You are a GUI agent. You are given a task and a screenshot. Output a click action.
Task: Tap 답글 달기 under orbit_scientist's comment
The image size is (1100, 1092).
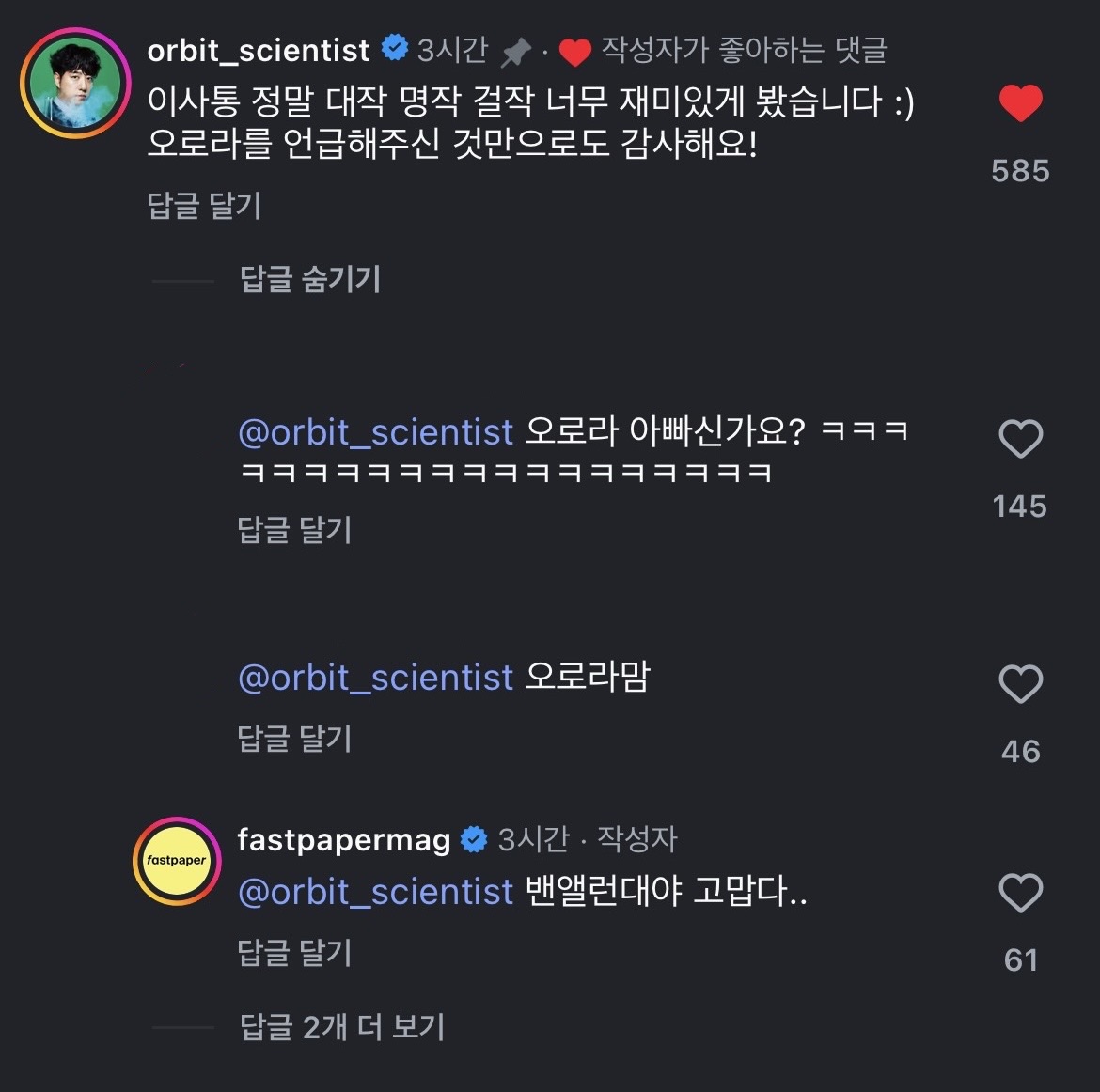point(204,206)
